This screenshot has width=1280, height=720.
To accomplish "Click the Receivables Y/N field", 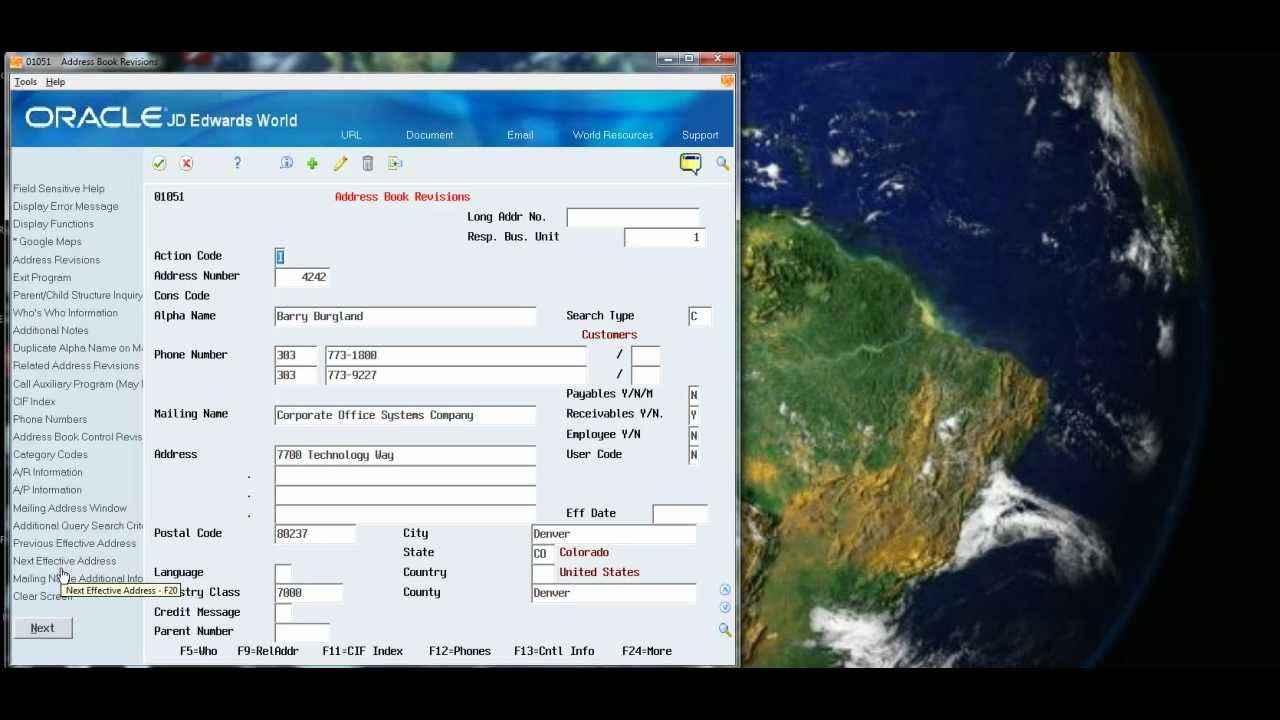I will tap(693, 415).
